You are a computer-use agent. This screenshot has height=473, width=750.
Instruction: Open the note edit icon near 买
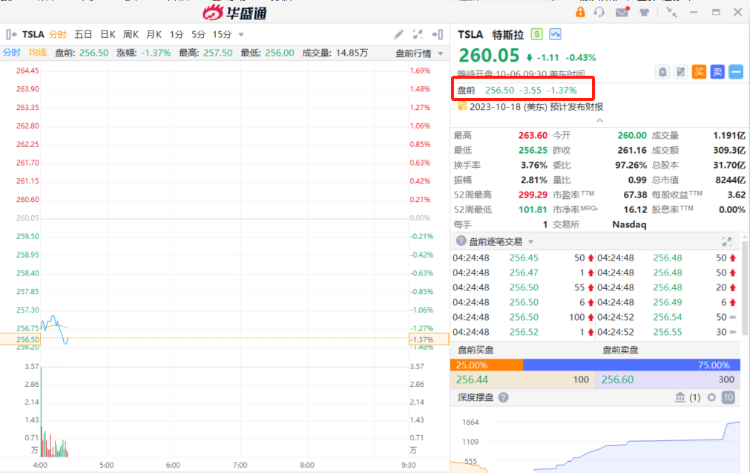(x=681, y=72)
